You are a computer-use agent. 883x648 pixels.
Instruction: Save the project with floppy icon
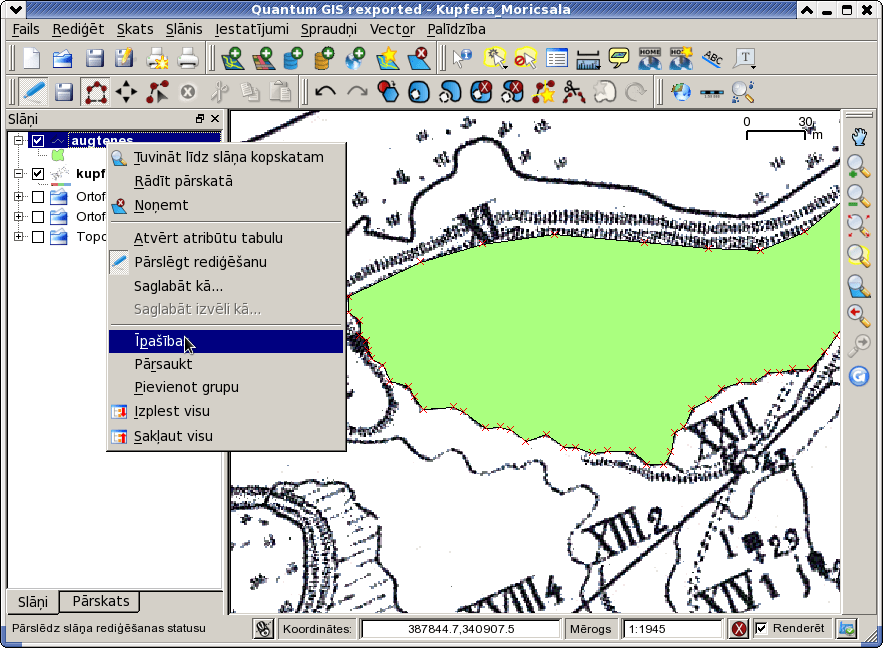coord(94,58)
